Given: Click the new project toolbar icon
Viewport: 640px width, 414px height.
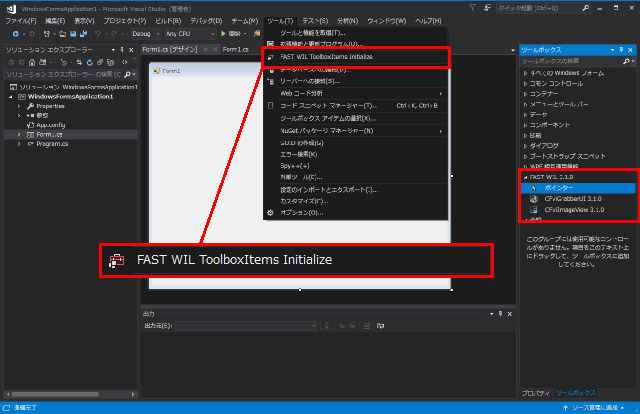Looking at the screenshot, I should tap(47, 34).
